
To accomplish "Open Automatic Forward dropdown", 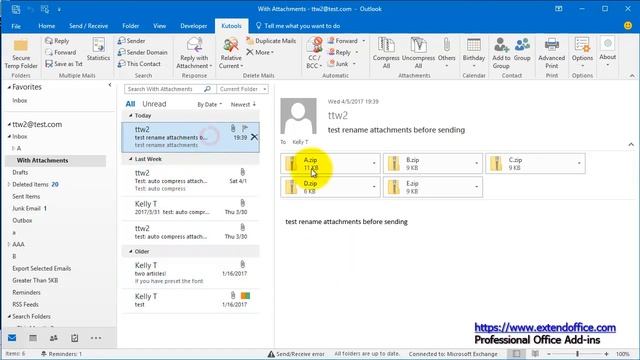I will [x=364, y=41].
